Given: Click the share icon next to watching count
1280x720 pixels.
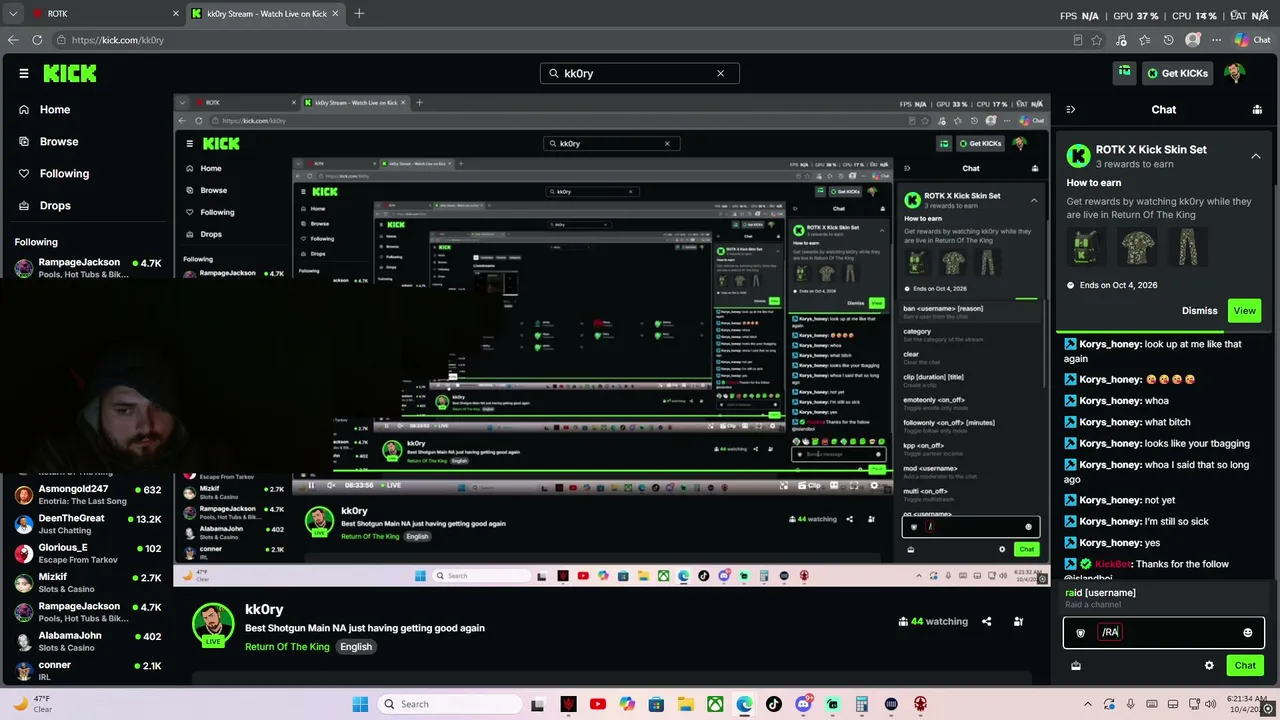Looking at the screenshot, I should pyautogui.click(x=986, y=621).
